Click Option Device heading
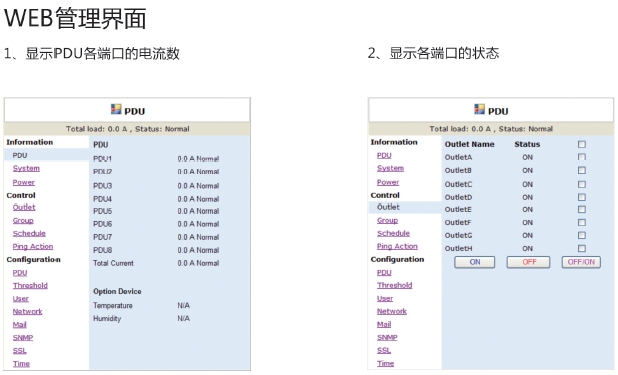The height and width of the screenshot is (375, 618). (117, 291)
